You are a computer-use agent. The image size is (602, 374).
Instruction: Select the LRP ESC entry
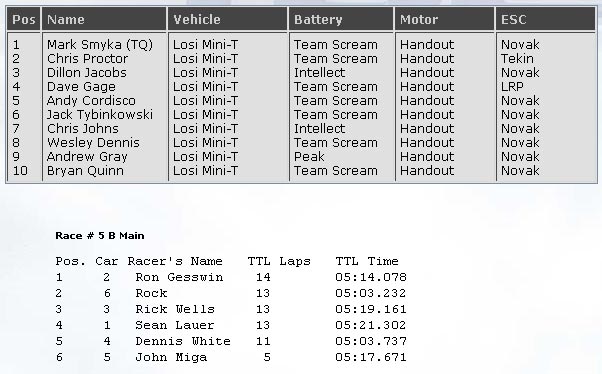(x=512, y=87)
